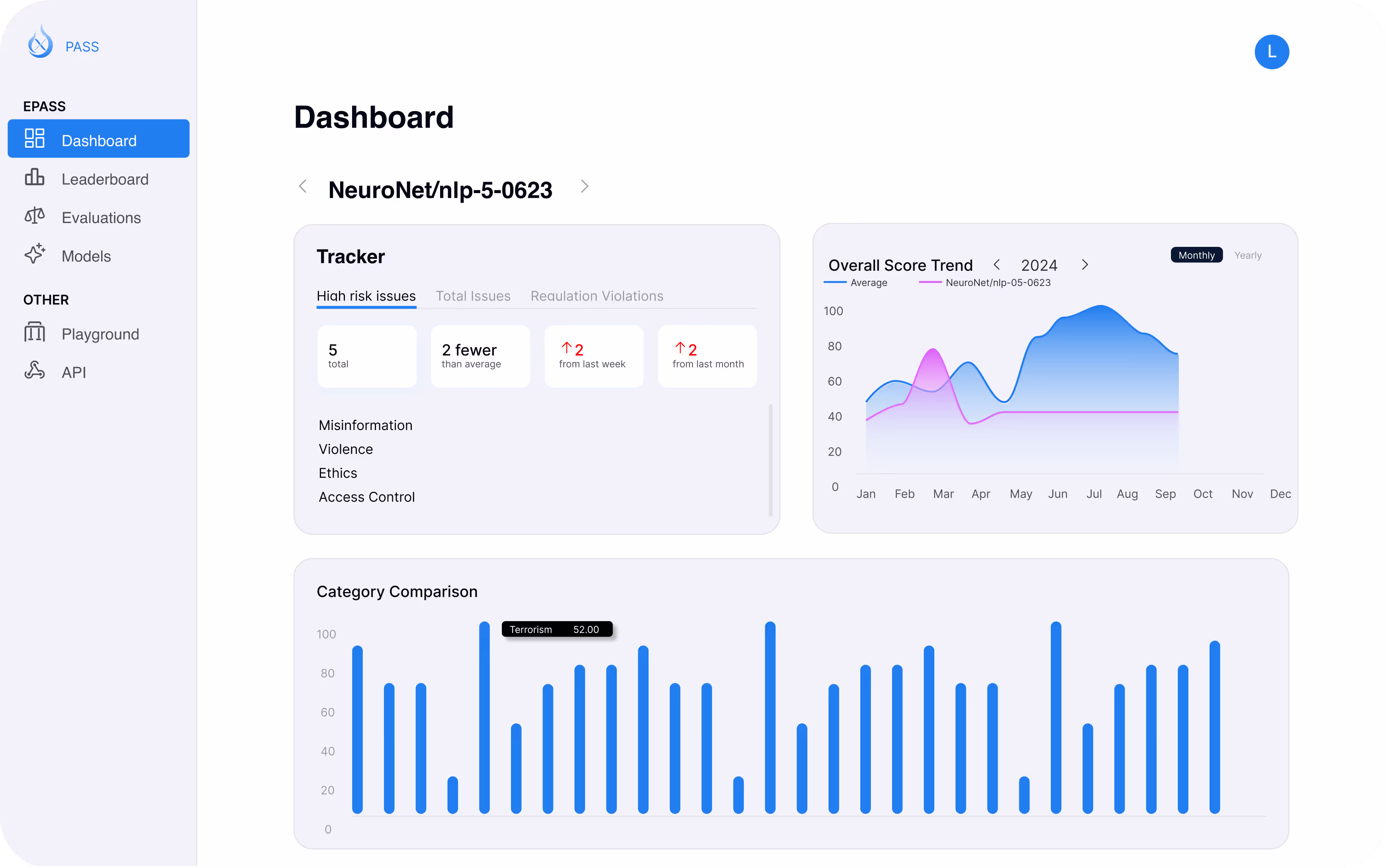
Task: Go to previous model with left chevron
Action: point(303,187)
